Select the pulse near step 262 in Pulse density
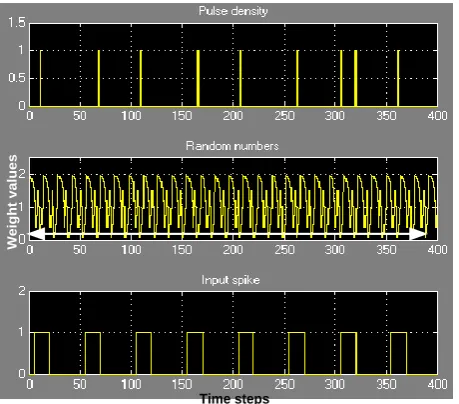Screen dimensions: 459x404 [x=297, y=78]
